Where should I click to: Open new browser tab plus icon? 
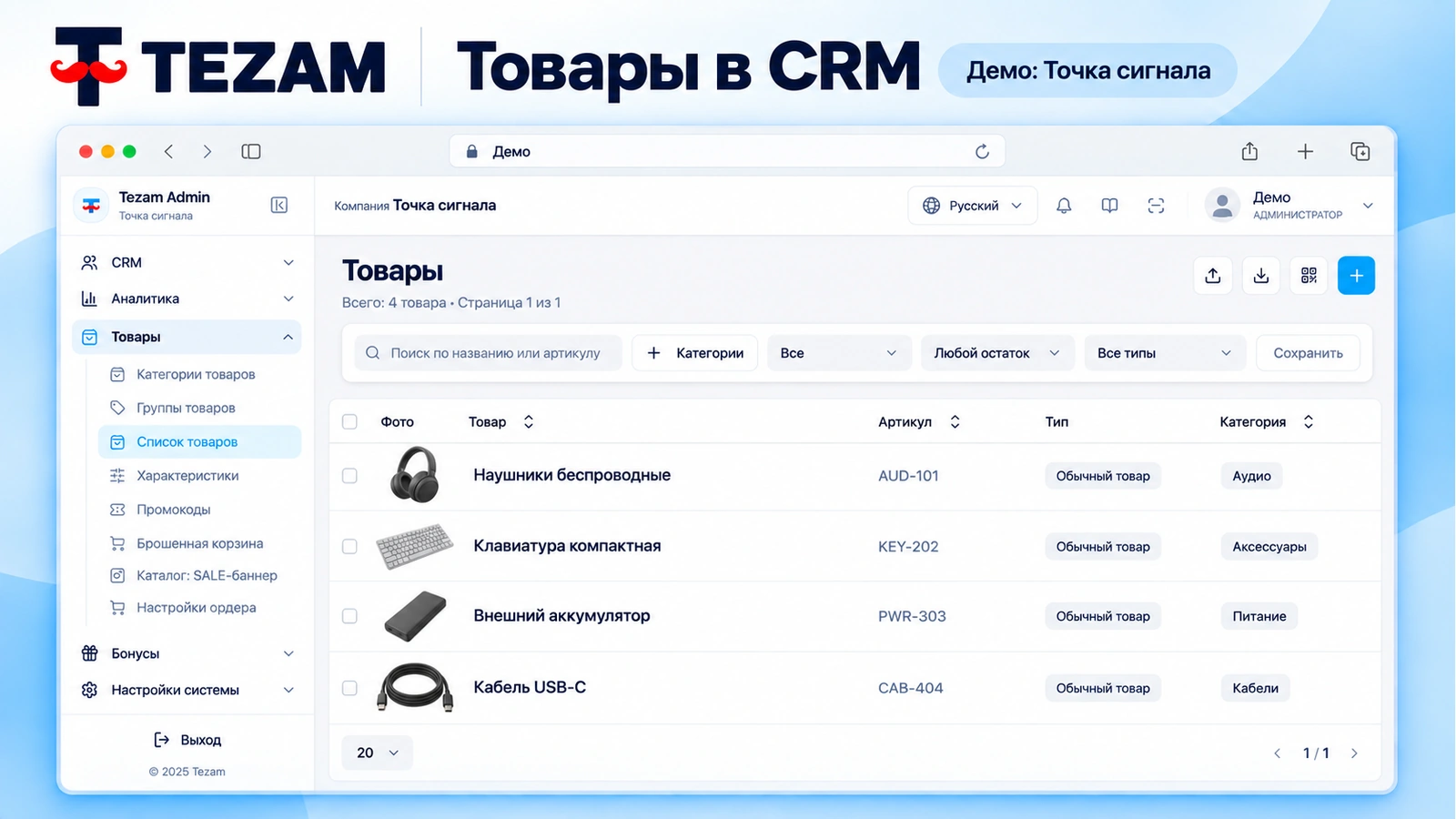[1305, 151]
